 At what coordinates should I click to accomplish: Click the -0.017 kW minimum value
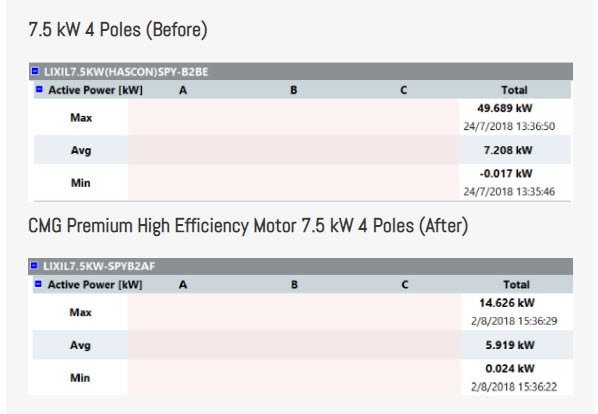pyautogui.click(x=506, y=173)
